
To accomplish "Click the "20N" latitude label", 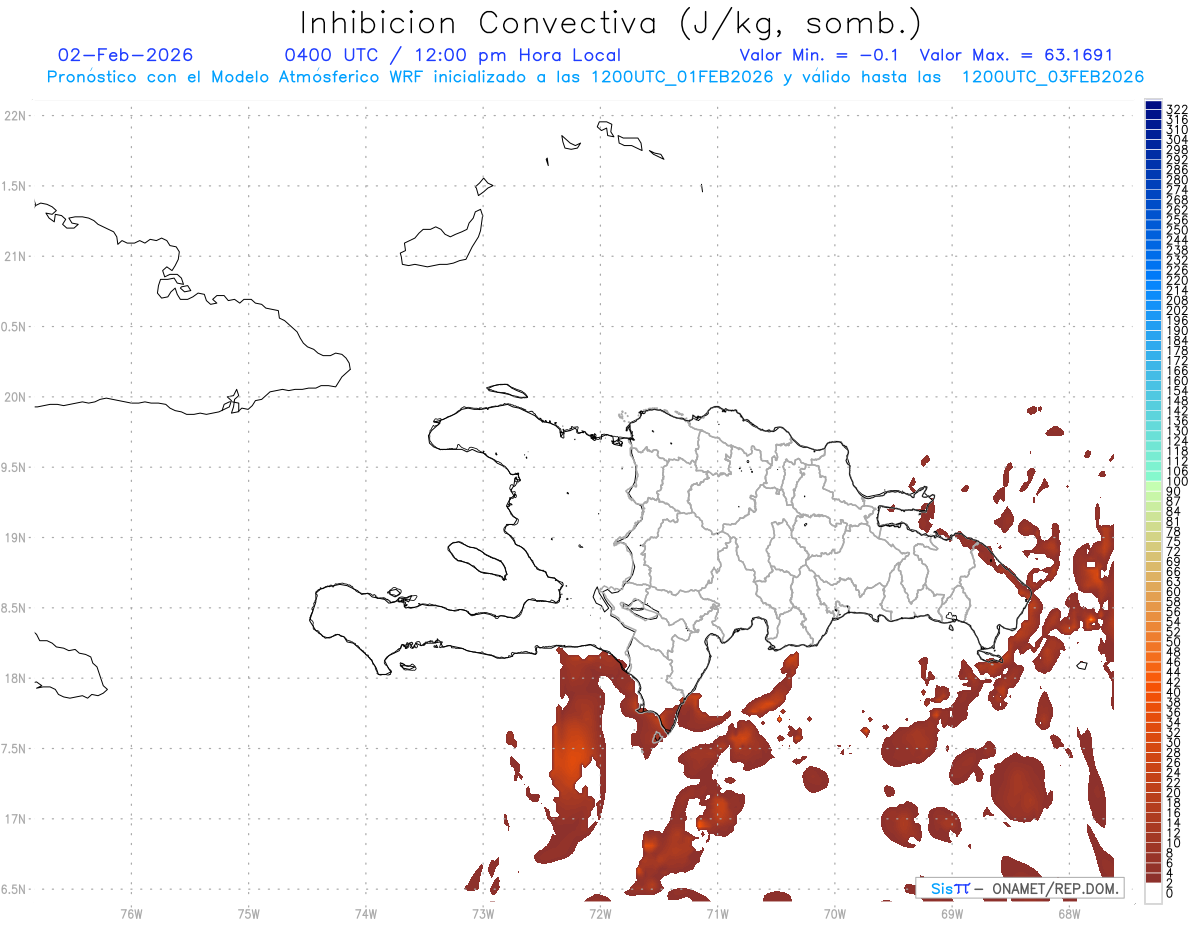I will [14, 397].
